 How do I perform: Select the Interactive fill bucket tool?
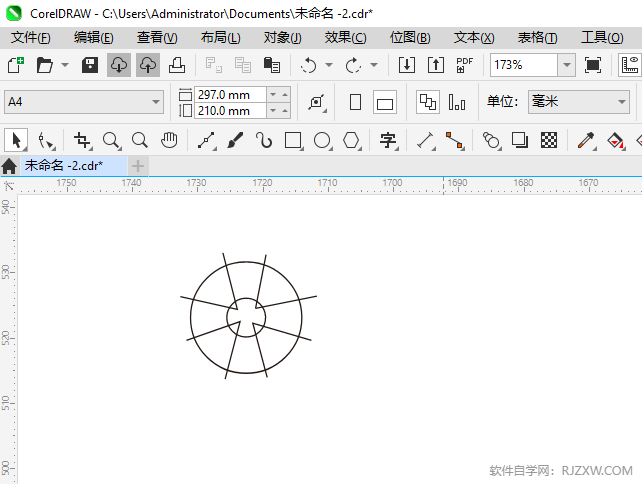tap(615, 140)
